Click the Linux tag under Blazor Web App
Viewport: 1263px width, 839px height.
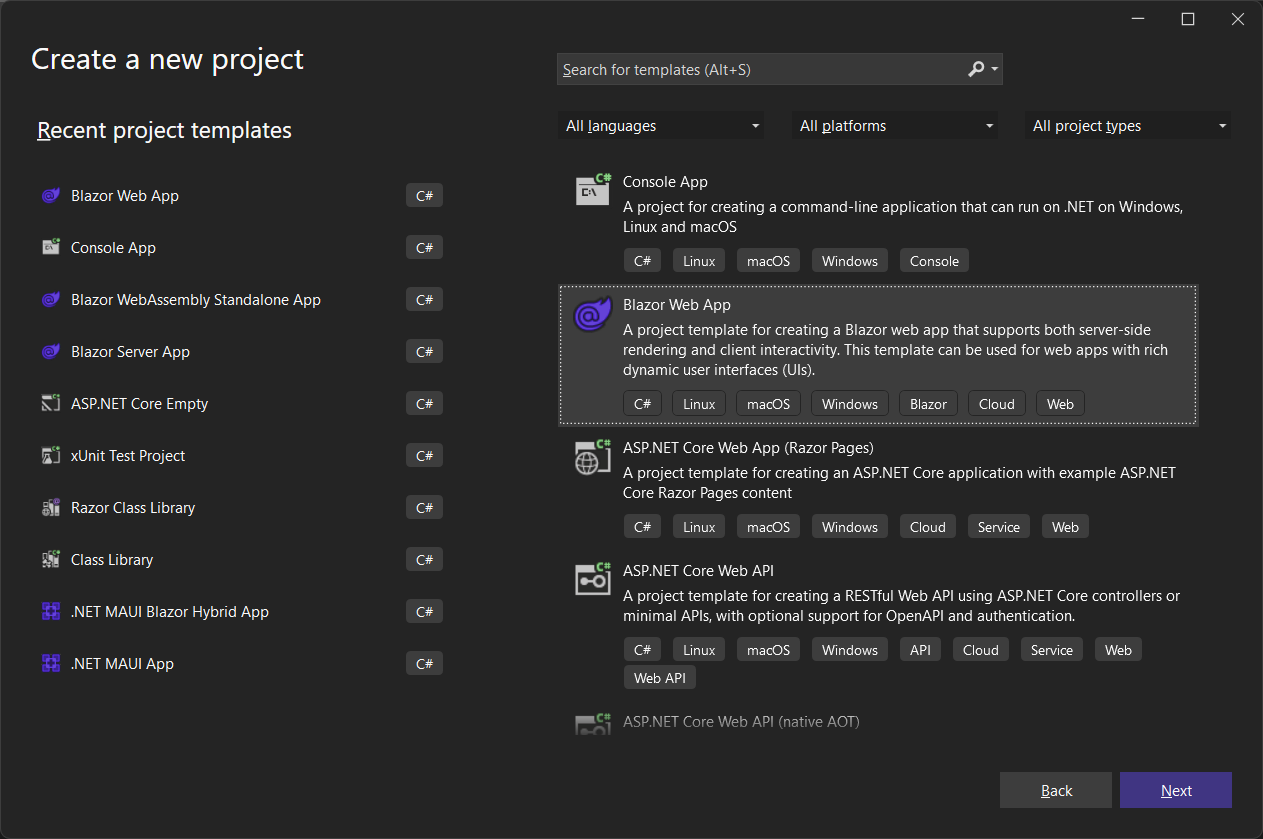coord(699,404)
